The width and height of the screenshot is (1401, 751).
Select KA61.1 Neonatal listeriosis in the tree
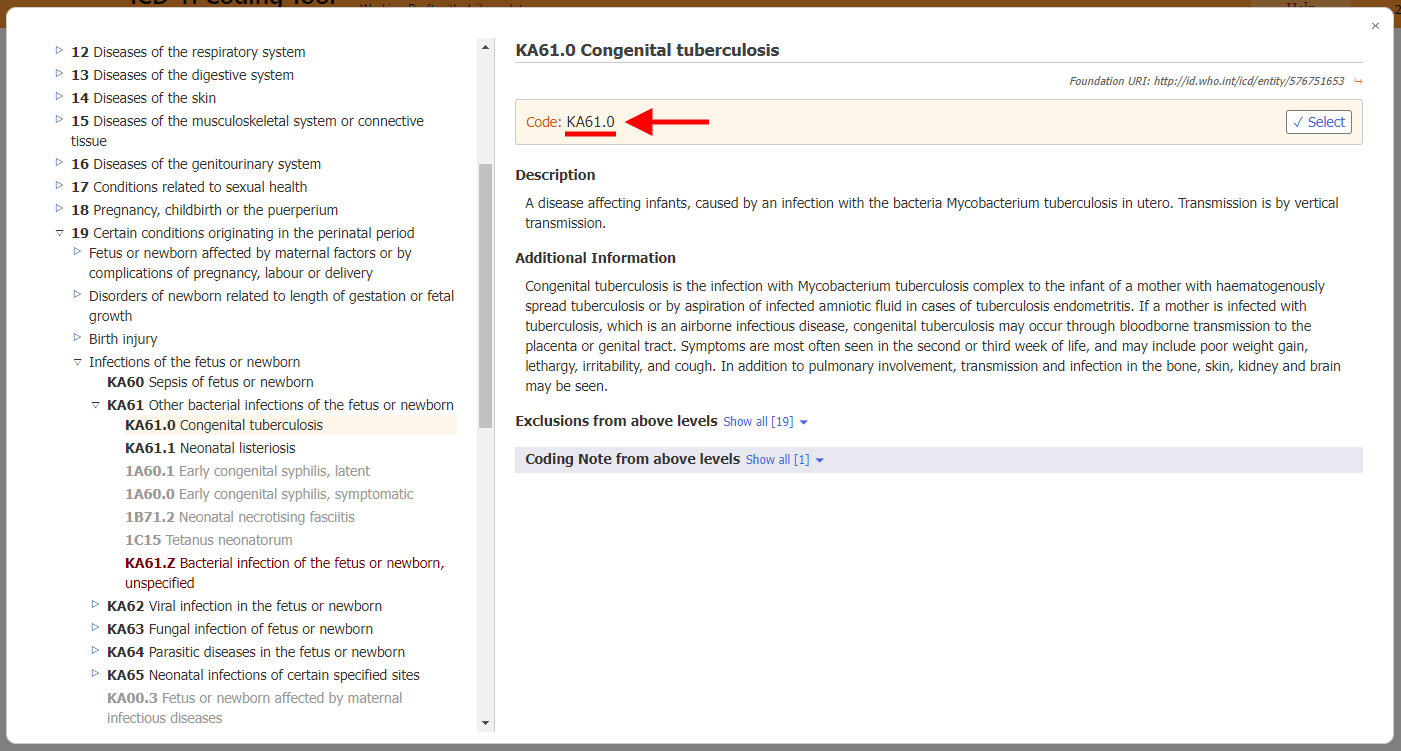click(210, 448)
